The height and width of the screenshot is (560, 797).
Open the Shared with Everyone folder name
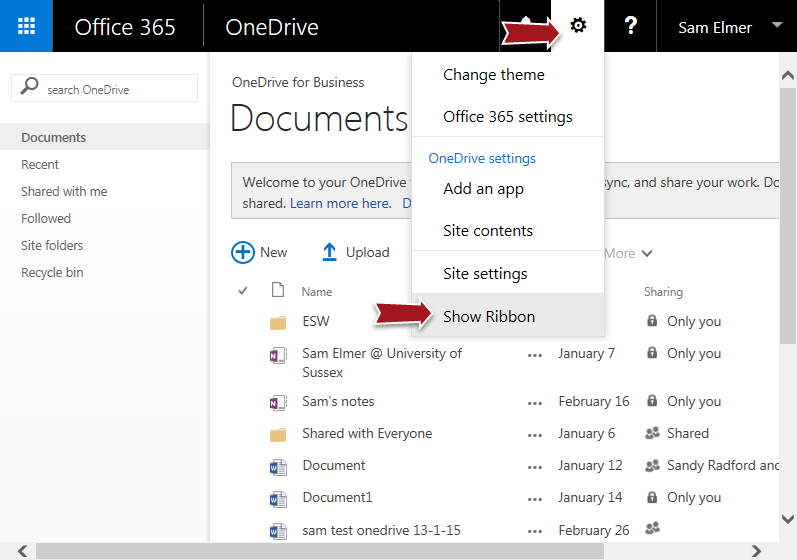pyautogui.click(x=367, y=433)
